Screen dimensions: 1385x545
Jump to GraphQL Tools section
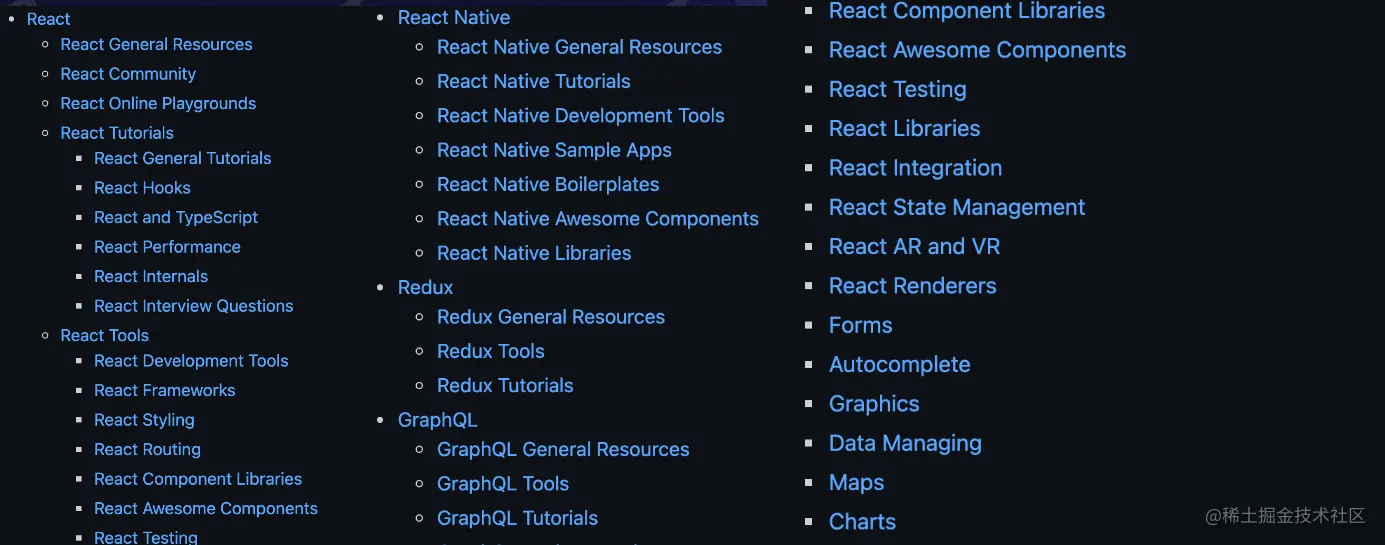click(x=503, y=484)
